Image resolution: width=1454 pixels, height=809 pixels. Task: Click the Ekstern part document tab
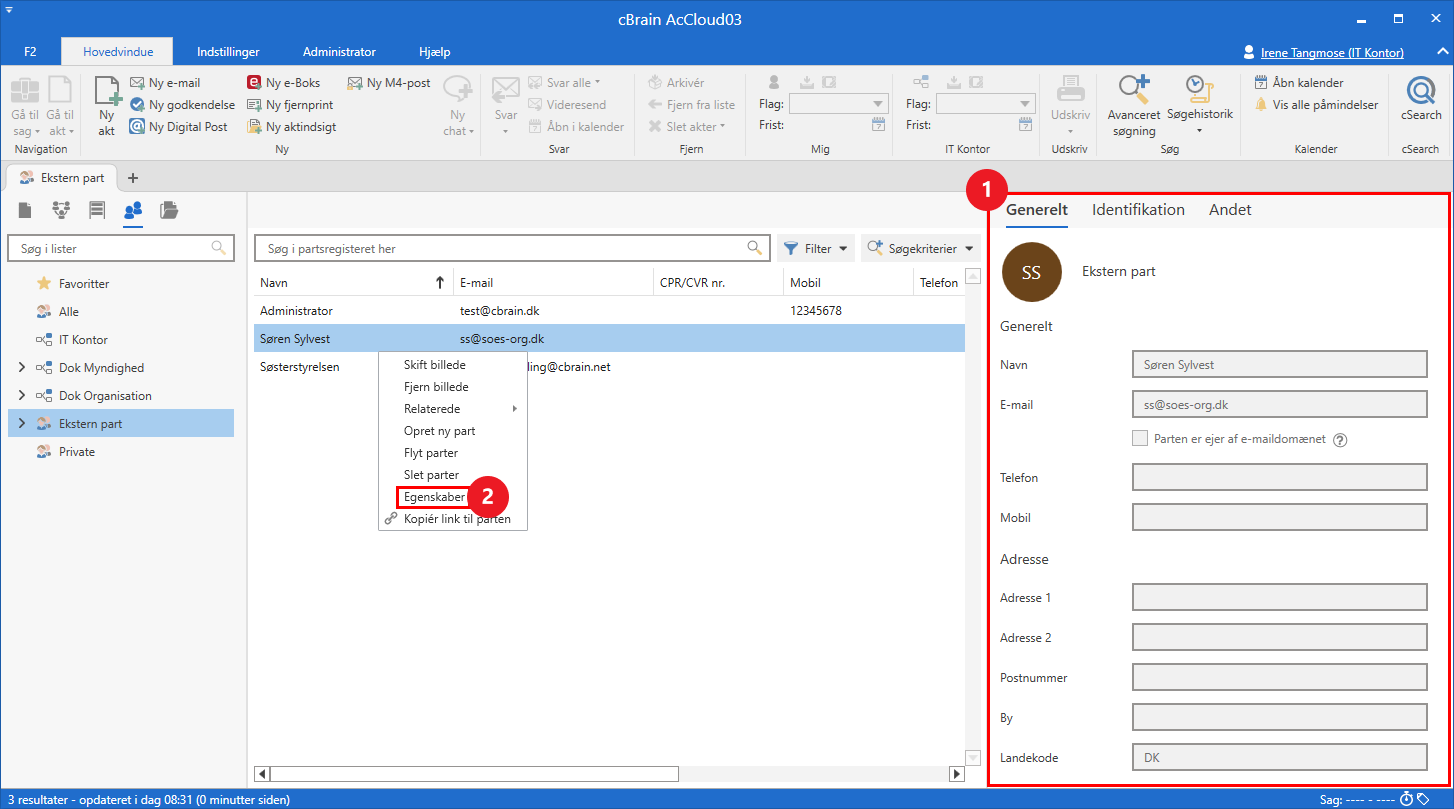point(64,177)
